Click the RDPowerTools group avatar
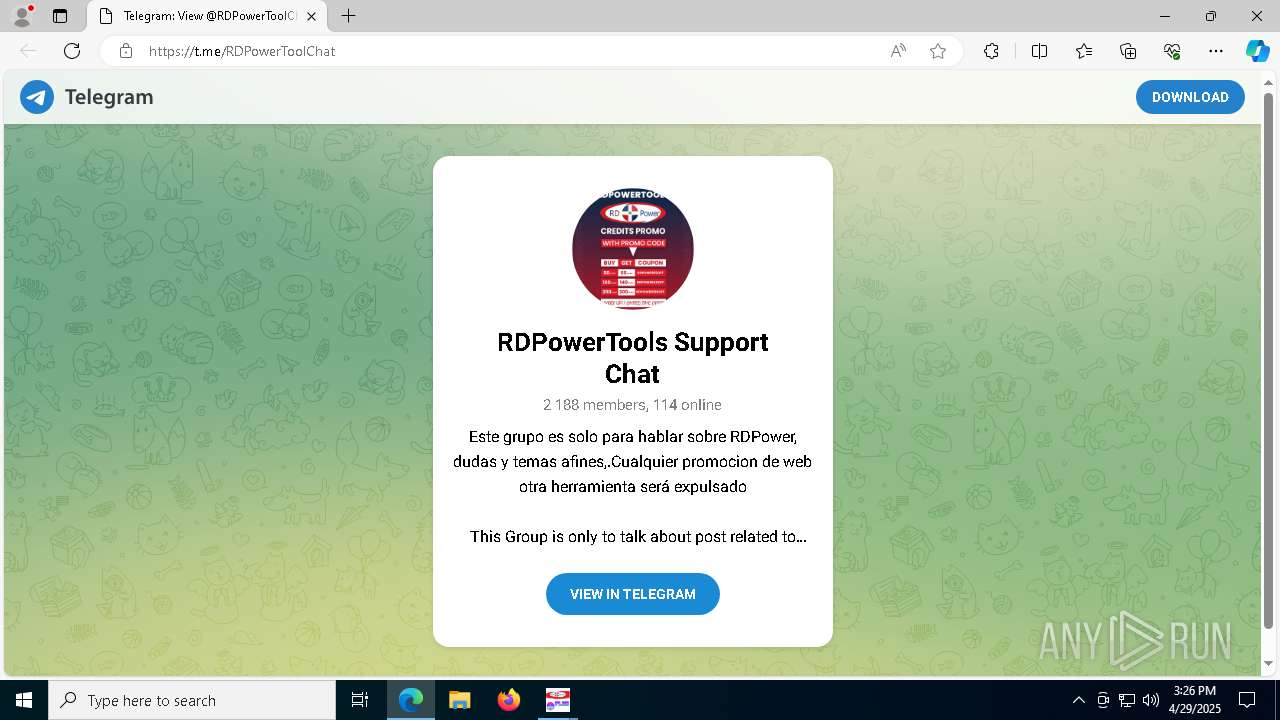Image resolution: width=1280 pixels, height=720 pixels. point(633,249)
